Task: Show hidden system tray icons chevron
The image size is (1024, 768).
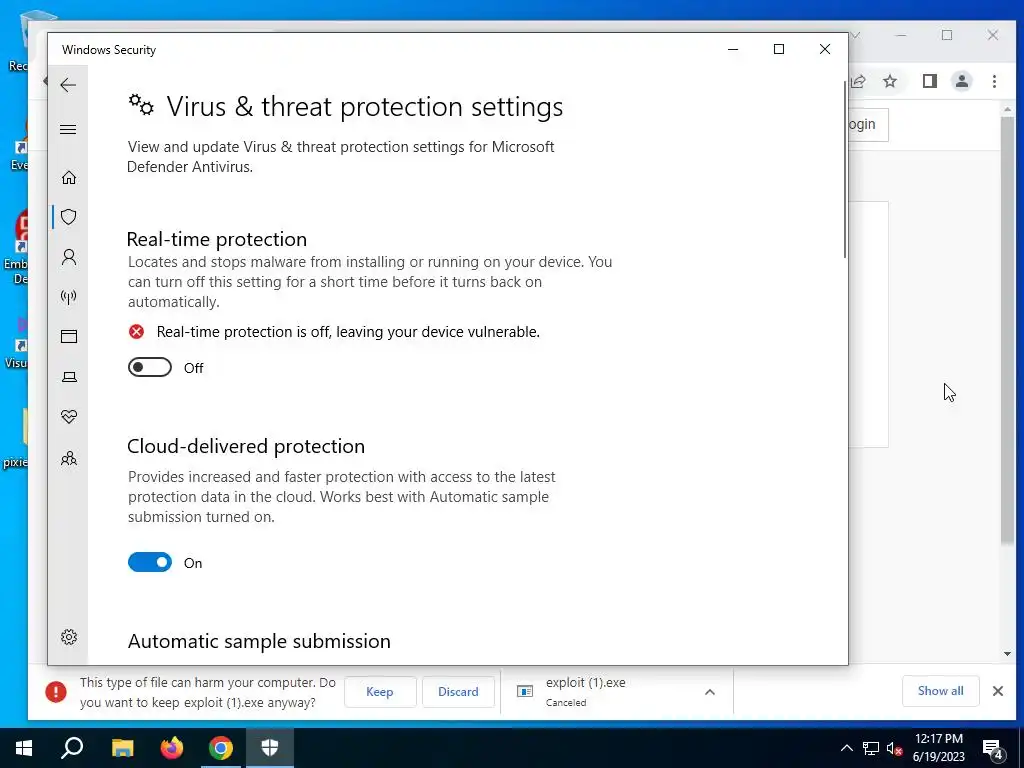Action: [846, 748]
